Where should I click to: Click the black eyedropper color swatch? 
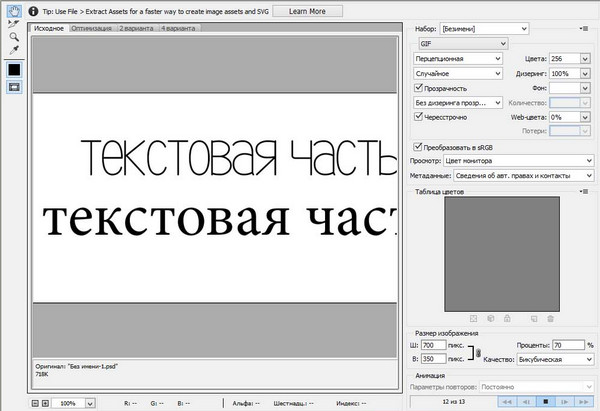15,70
